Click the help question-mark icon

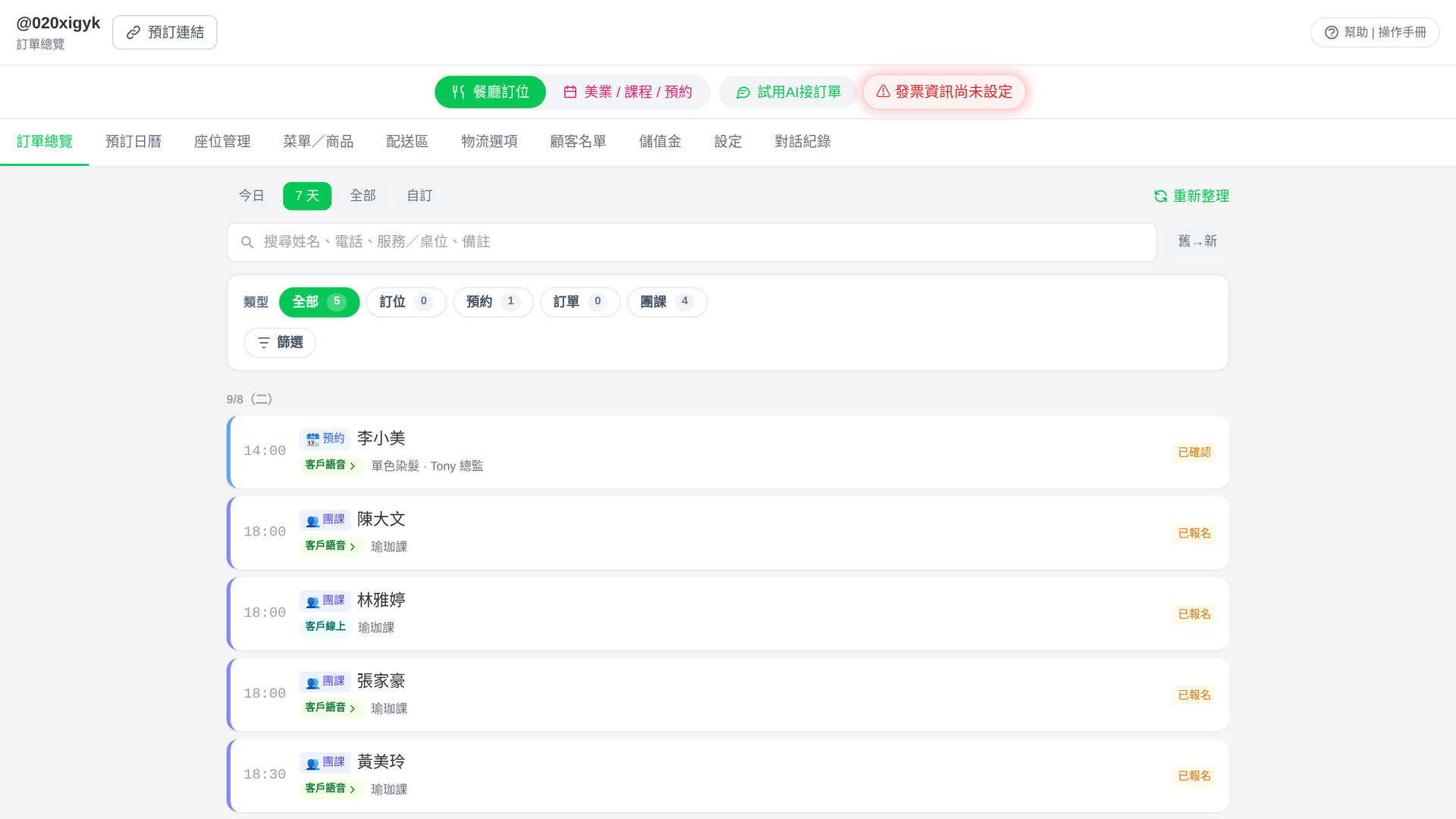pos(1331,33)
